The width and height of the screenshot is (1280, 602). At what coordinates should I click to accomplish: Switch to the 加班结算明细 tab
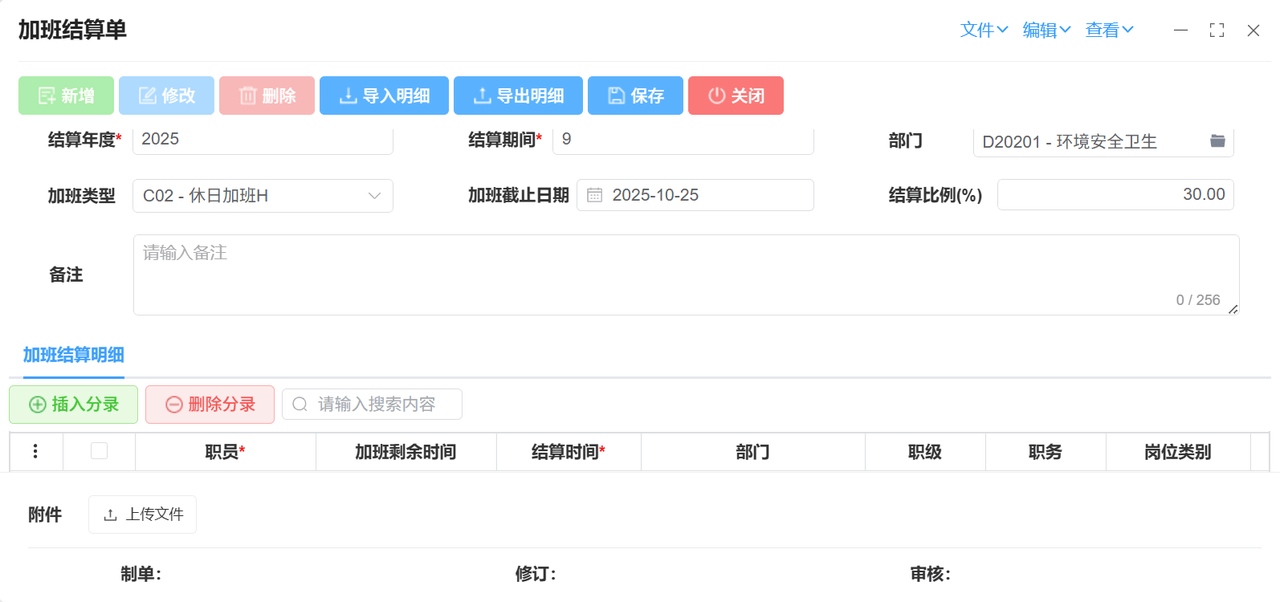(73, 355)
